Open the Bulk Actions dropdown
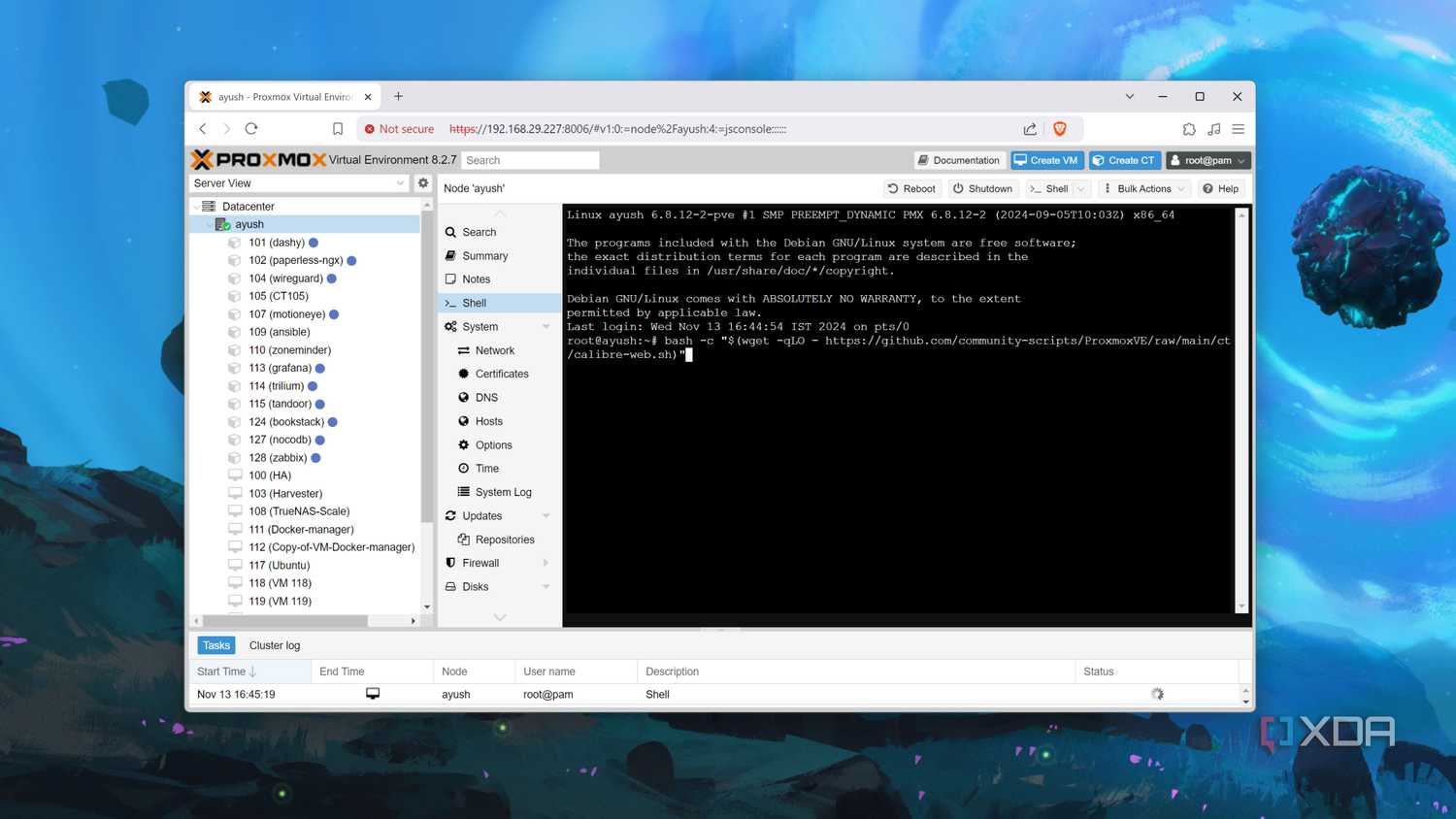1456x819 pixels. (1143, 188)
